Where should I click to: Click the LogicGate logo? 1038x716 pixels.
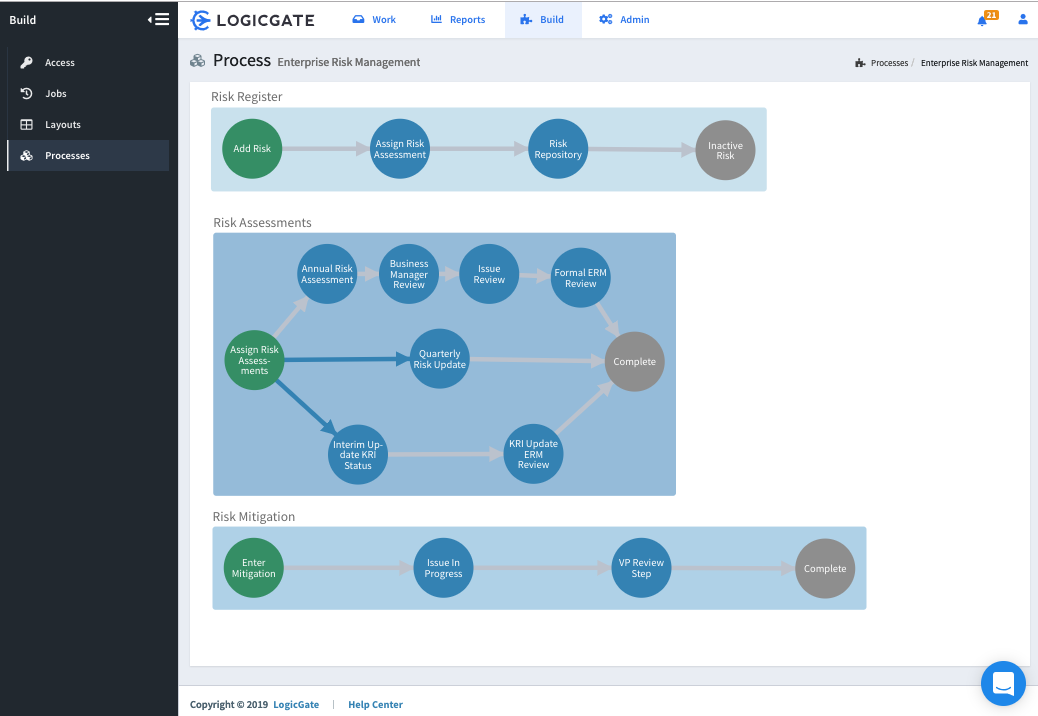tap(251, 19)
